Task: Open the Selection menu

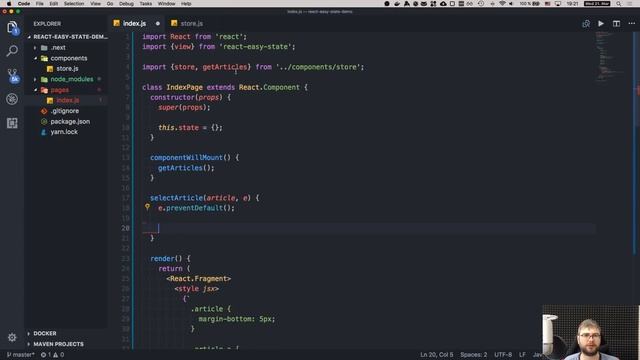Action: [x=74, y=4]
